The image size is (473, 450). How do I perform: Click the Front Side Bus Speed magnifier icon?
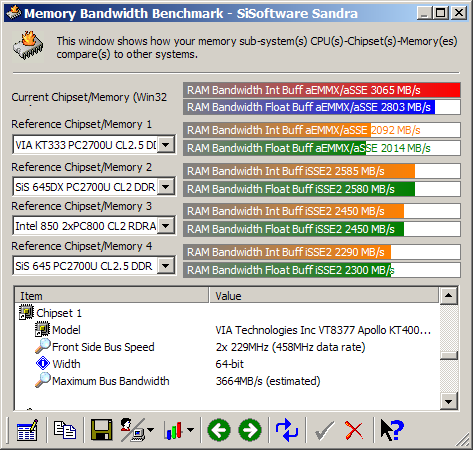pyautogui.click(x=43, y=346)
